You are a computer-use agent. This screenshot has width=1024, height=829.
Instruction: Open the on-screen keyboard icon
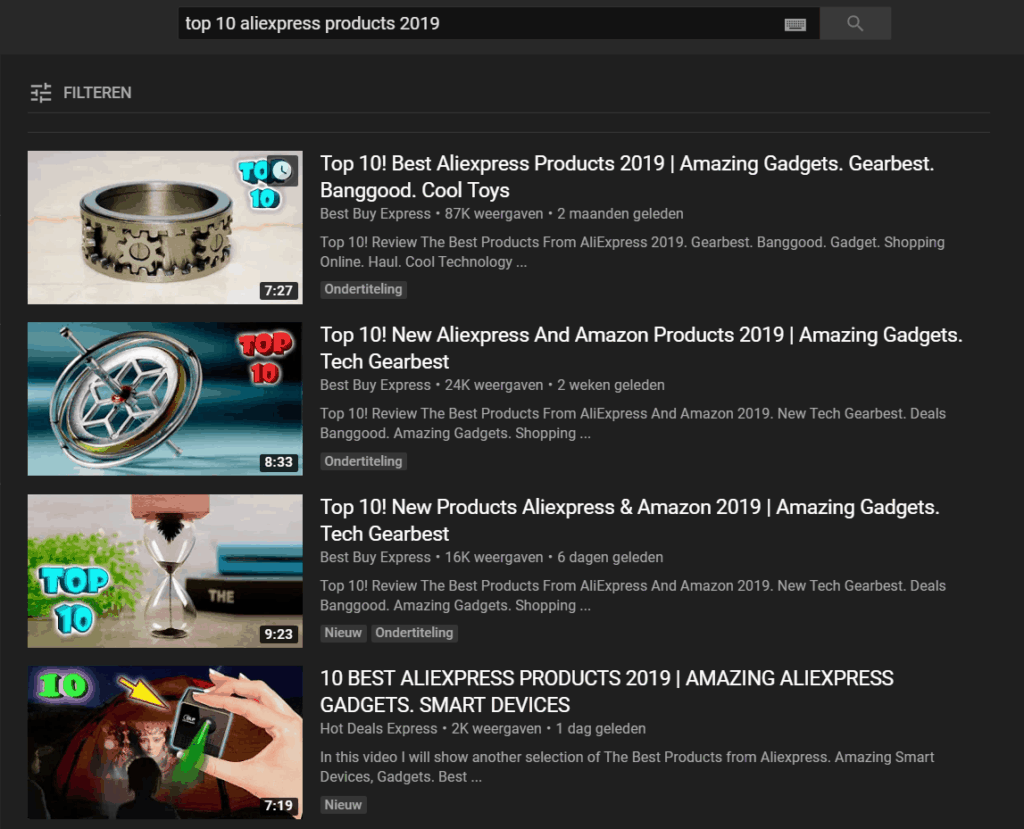point(795,25)
